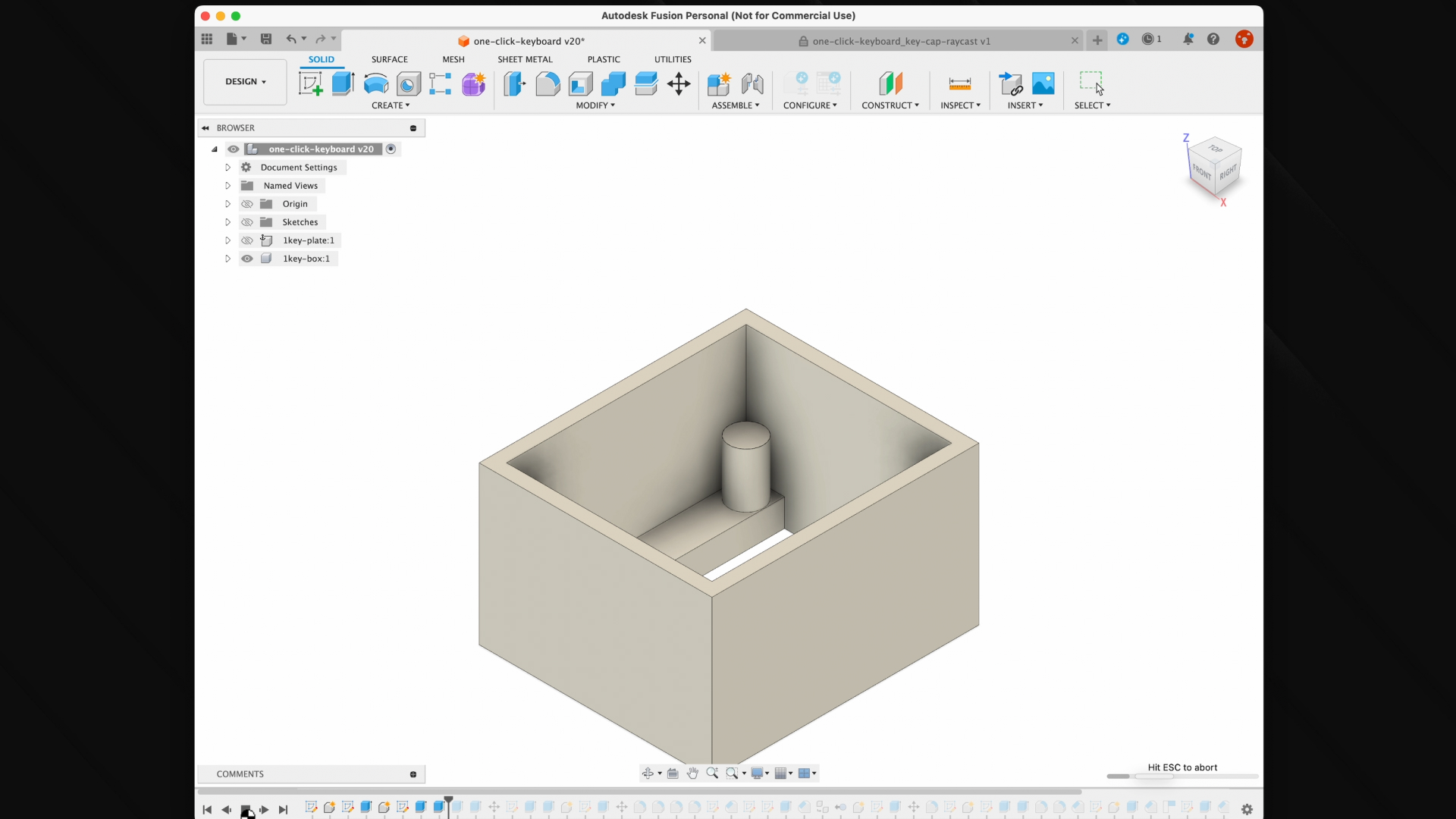This screenshot has width=1456, height=819.
Task: Switch to the SHEET METAL tab
Action: click(x=525, y=59)
